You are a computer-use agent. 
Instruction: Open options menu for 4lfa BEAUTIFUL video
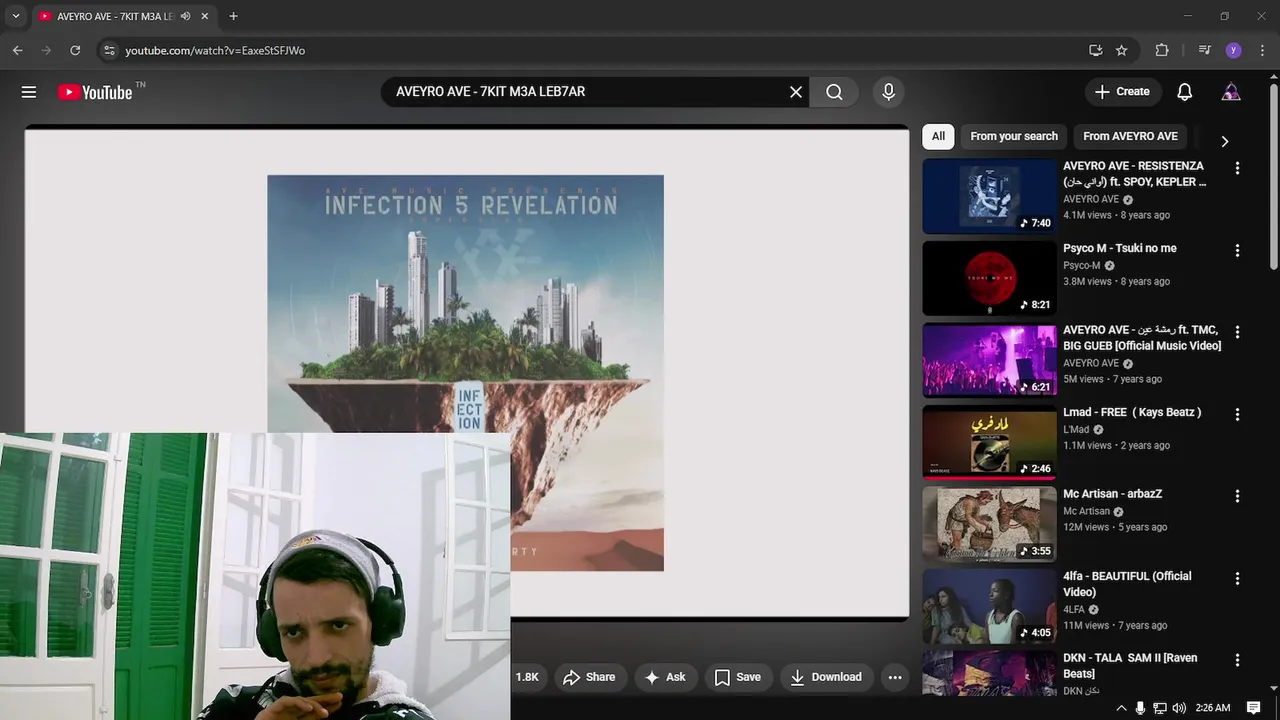(x=1237, y=578)
